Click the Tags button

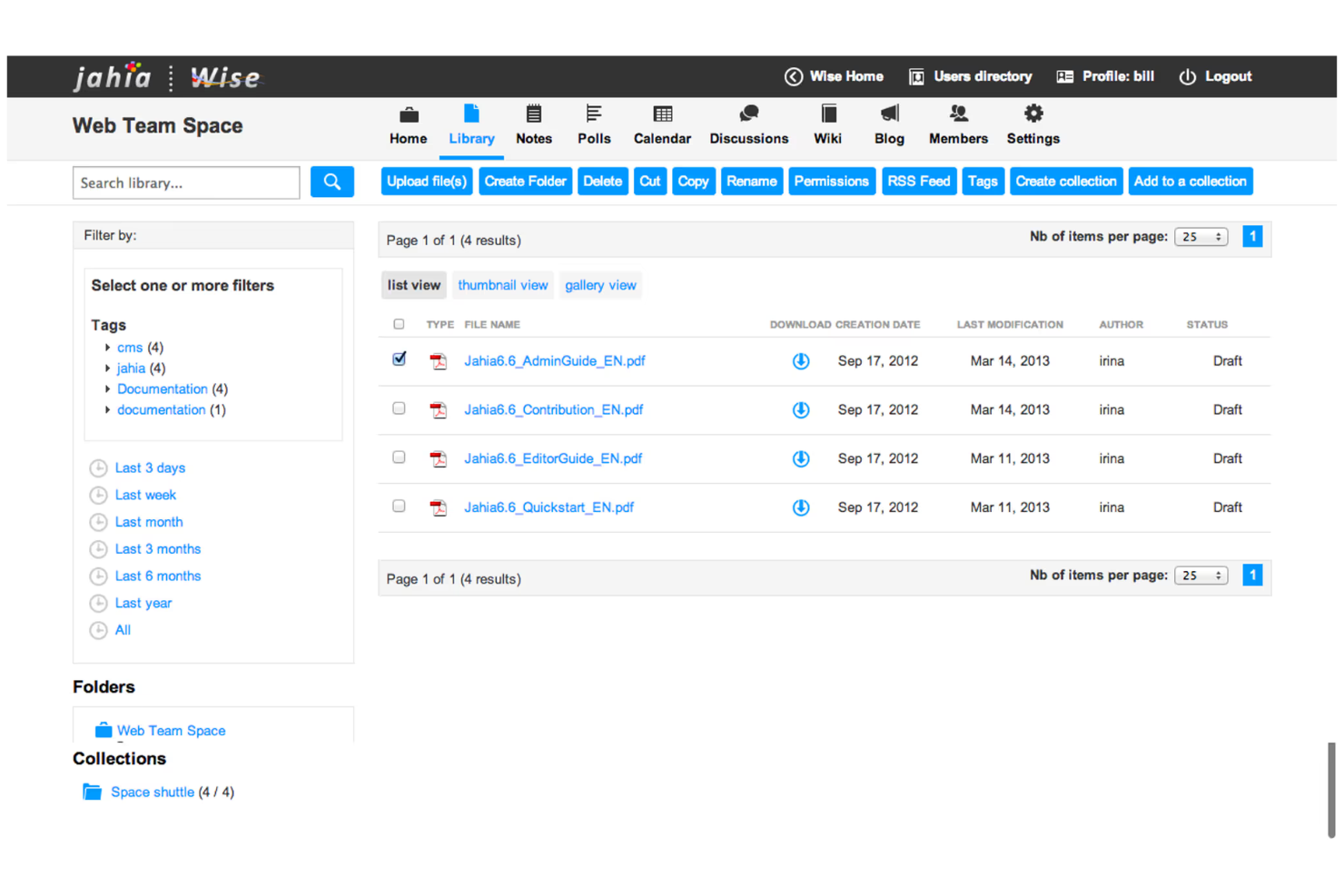pos(983,182)
